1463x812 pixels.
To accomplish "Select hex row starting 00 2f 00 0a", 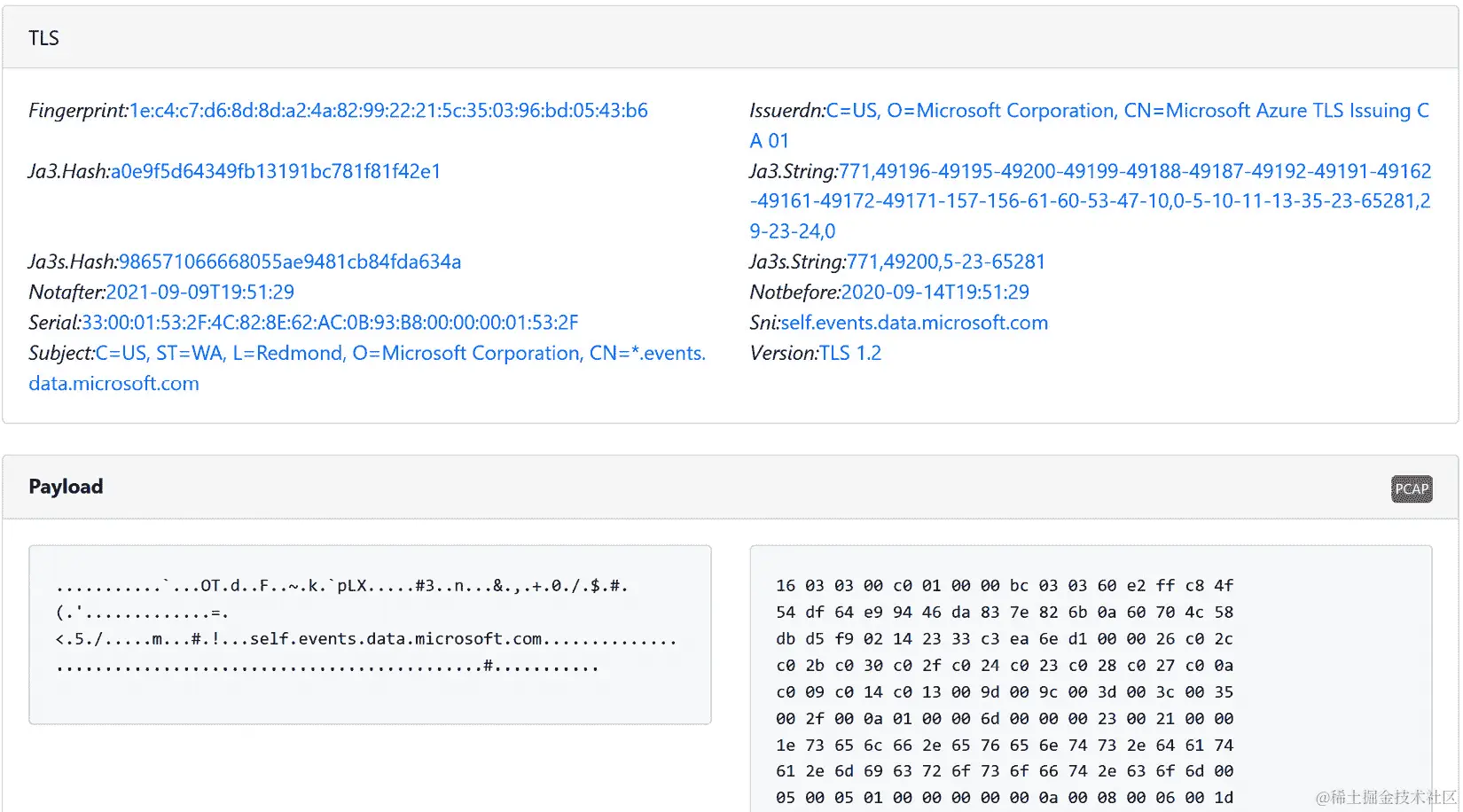I will coord(1005,718).
